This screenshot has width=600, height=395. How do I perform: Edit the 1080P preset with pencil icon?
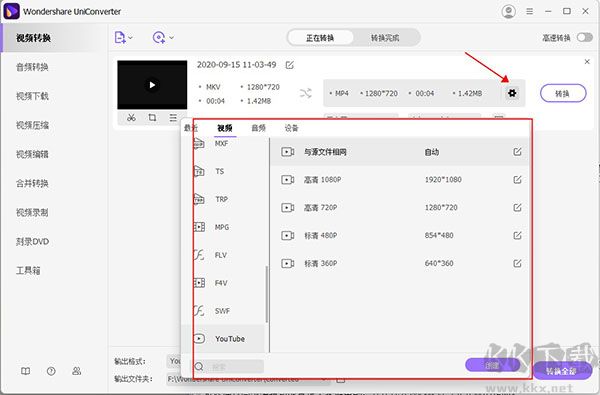point(517,180)
